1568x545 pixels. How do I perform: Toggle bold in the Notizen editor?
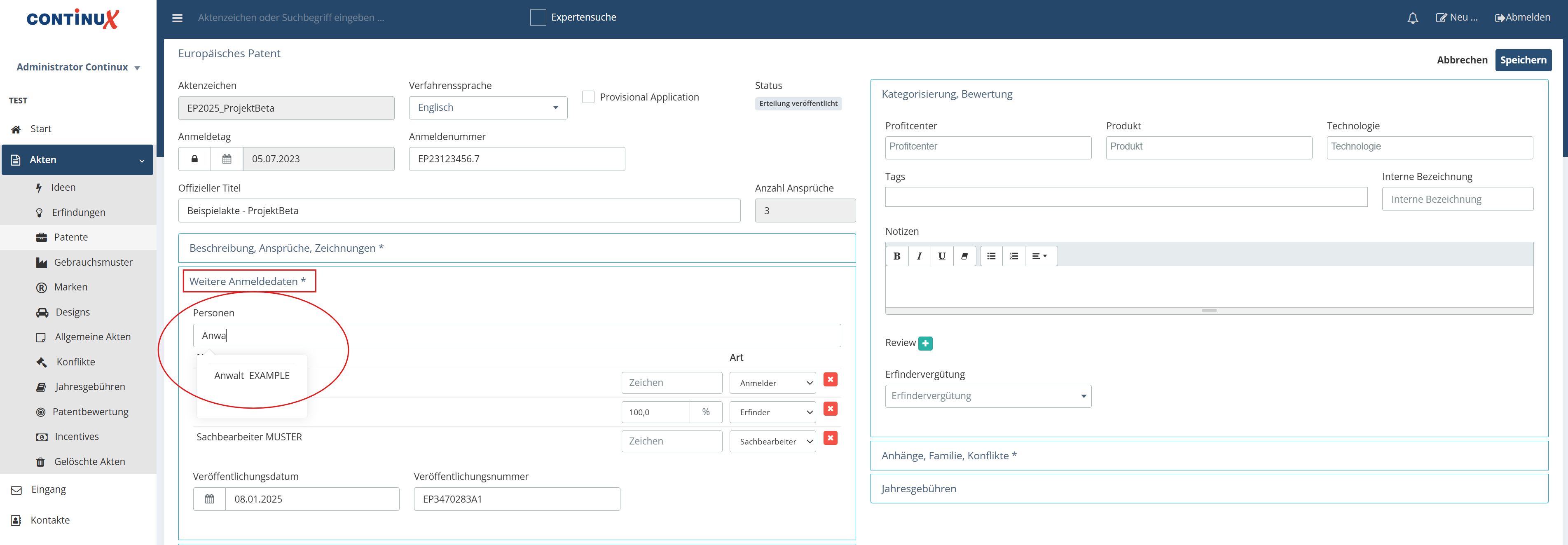pyautogui.click(x=896, y=256)
